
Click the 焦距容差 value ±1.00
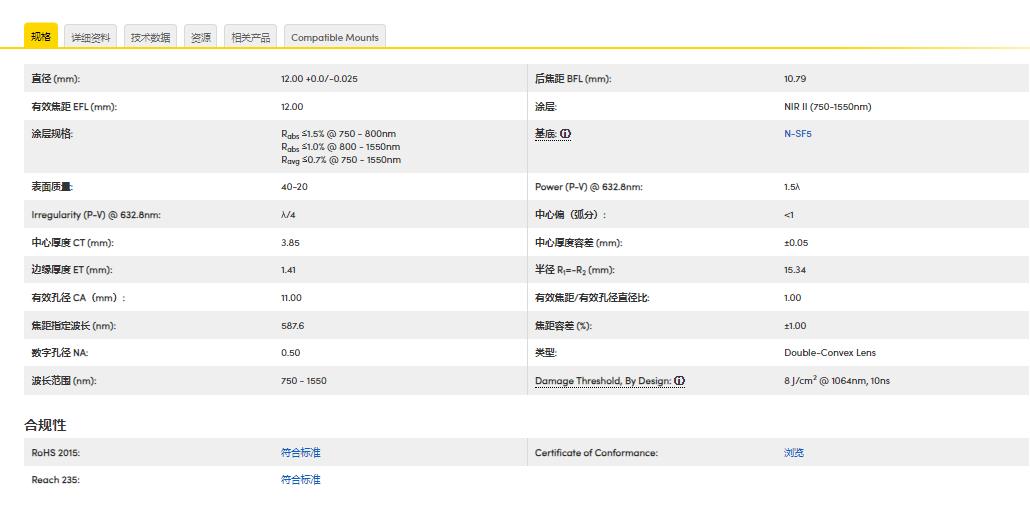pos(795,326)
